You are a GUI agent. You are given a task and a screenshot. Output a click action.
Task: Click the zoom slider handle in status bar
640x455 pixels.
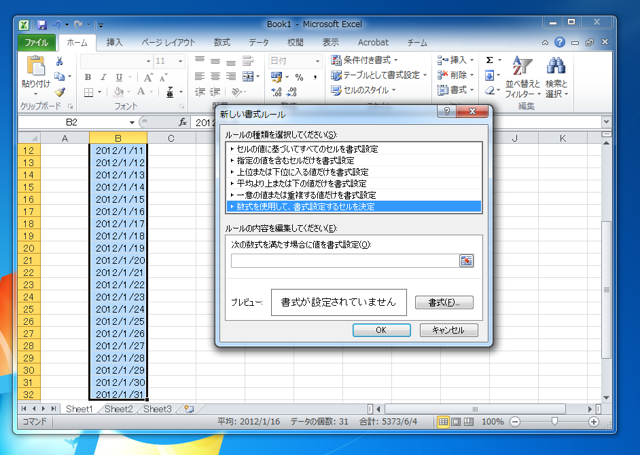click(554, 422)
